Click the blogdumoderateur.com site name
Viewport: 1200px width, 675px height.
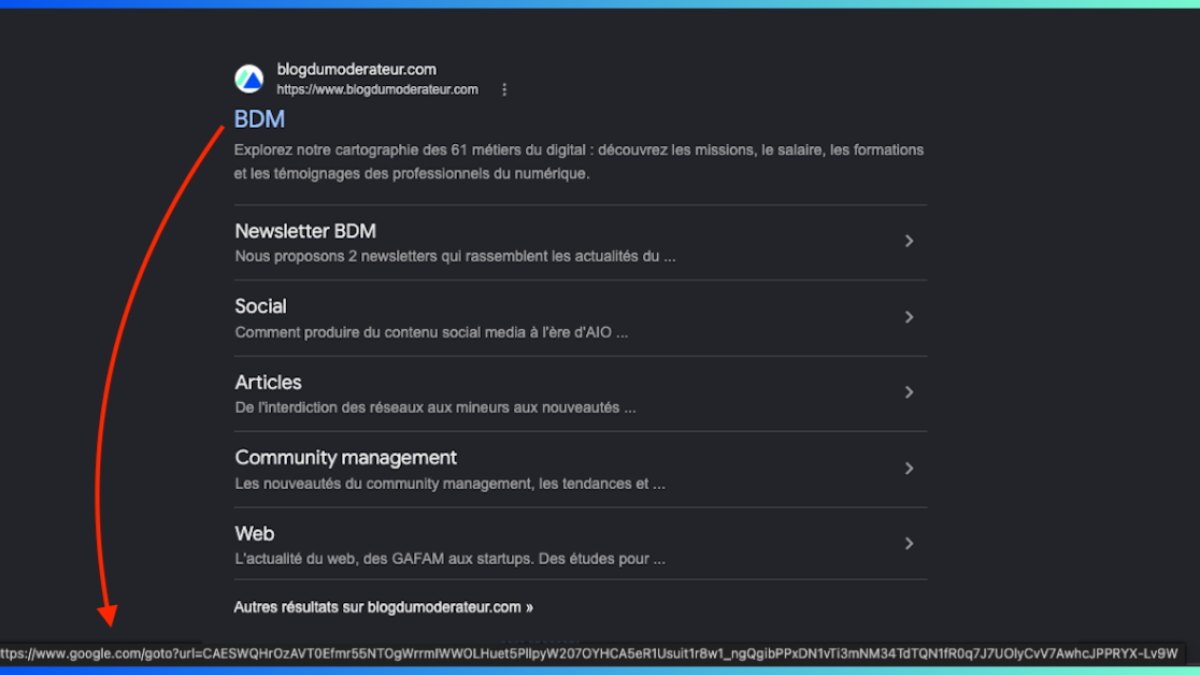[x=356, y=69]
